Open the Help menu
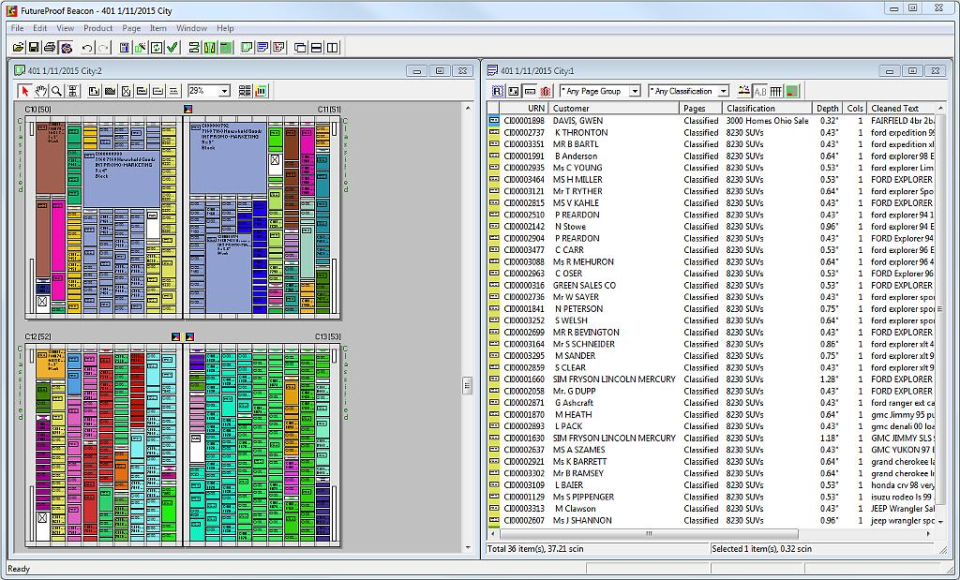The width and height of the screenshot is (960, 580). (x=225, y=28)
